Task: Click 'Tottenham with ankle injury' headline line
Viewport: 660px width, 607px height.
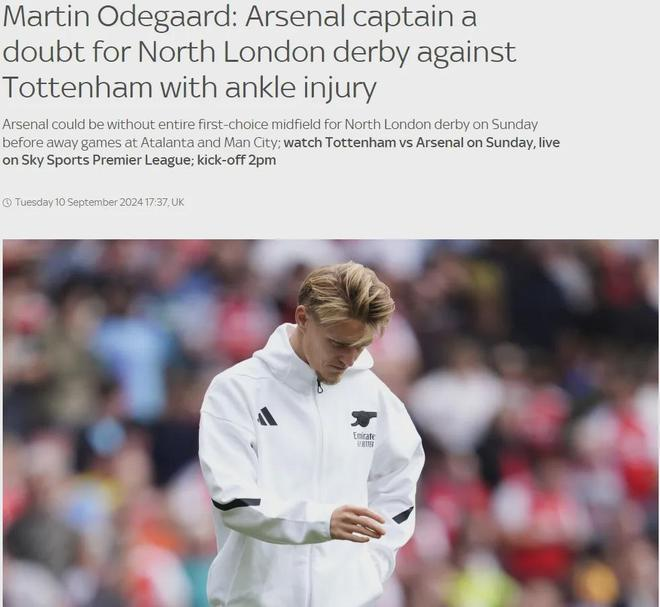Action: point(189,87)
